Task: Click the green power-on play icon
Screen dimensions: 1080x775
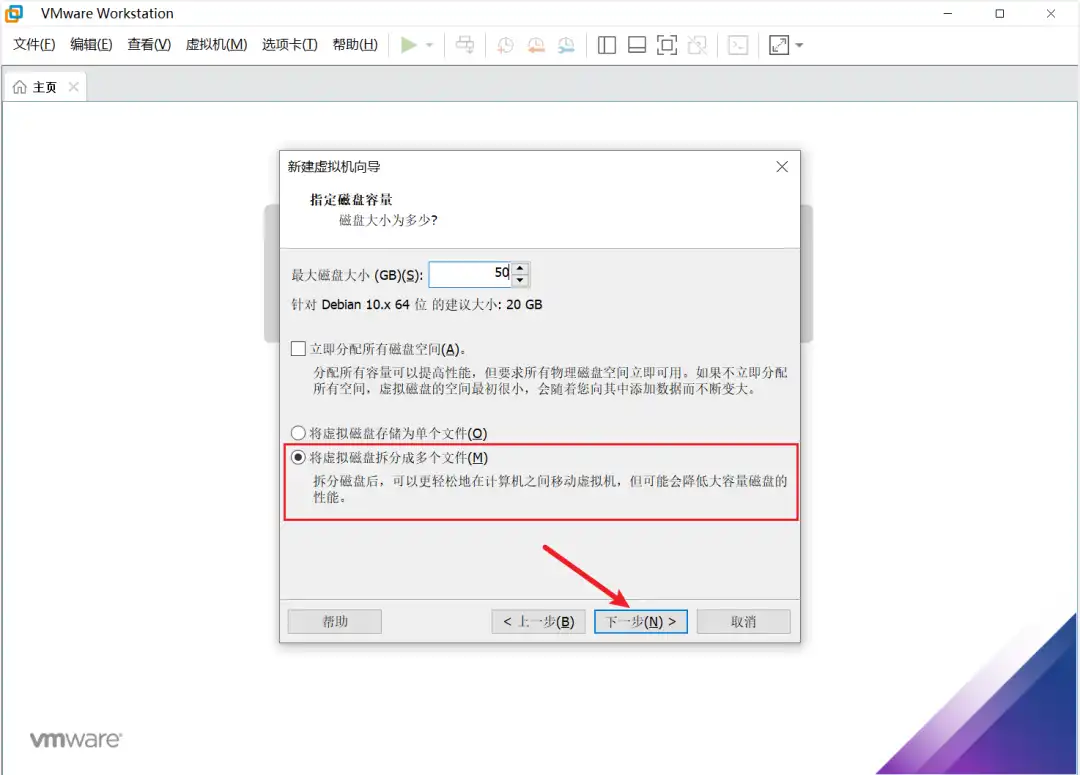Action: [x=408, y=45]
